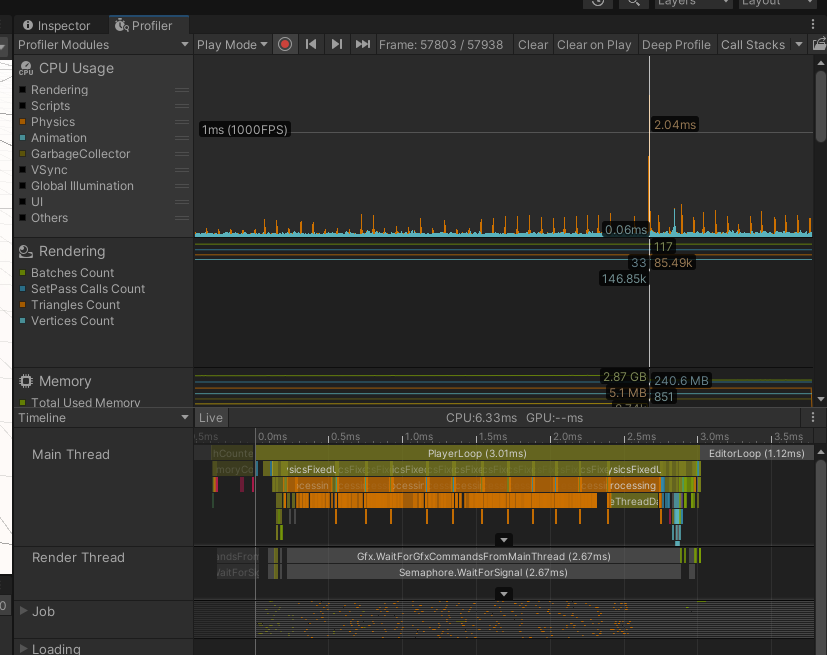
Task: Switch to the Inspector tab
Action: (57, 26)
